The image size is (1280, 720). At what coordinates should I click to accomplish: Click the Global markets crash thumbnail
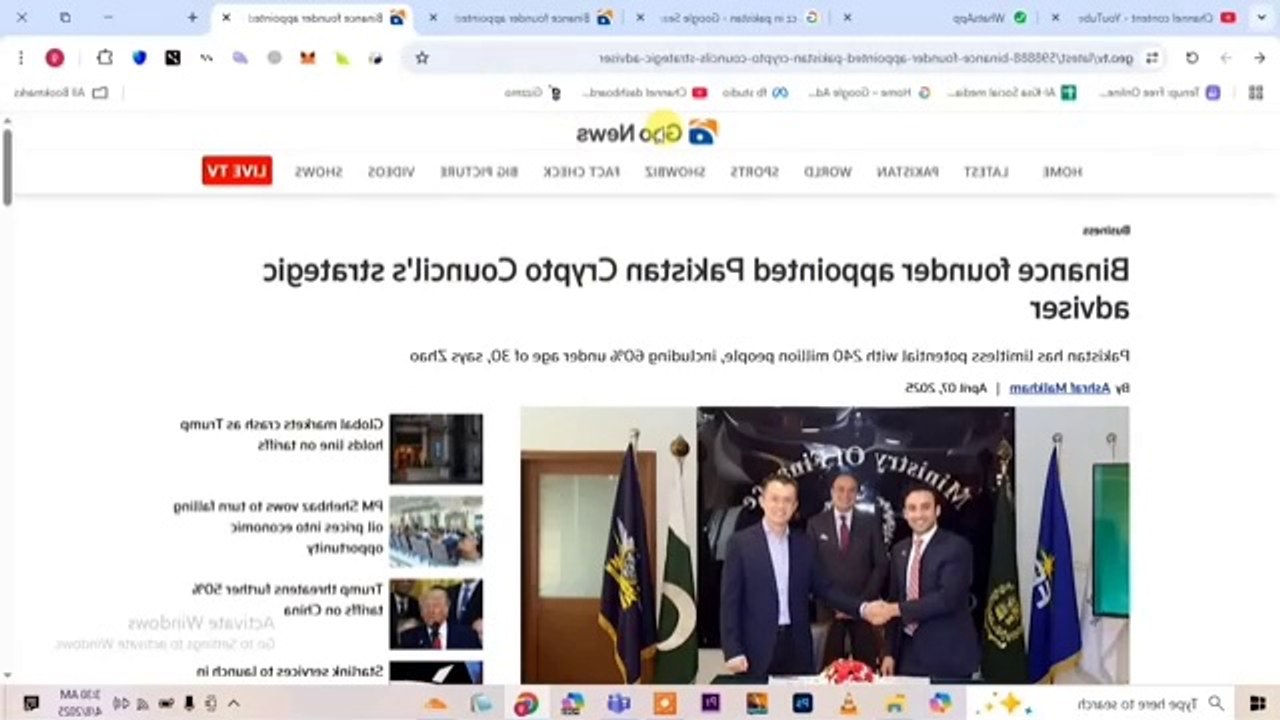(x=436, y=449)
